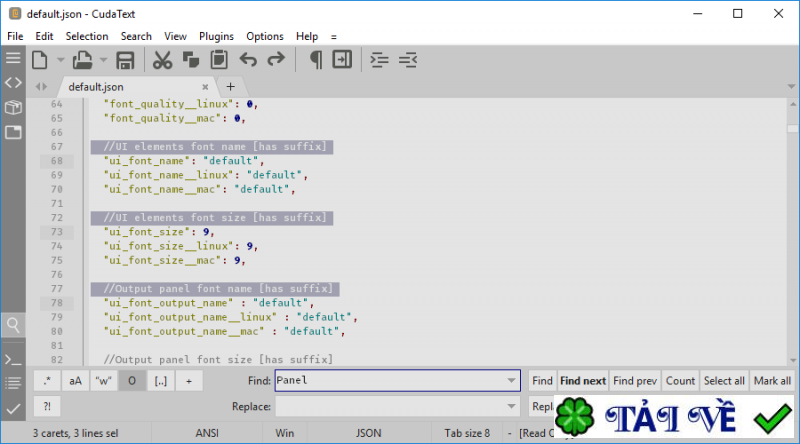Click the Cut scissors icon
The width and height of the screenshot is (800, 444).
click(162, 61)
